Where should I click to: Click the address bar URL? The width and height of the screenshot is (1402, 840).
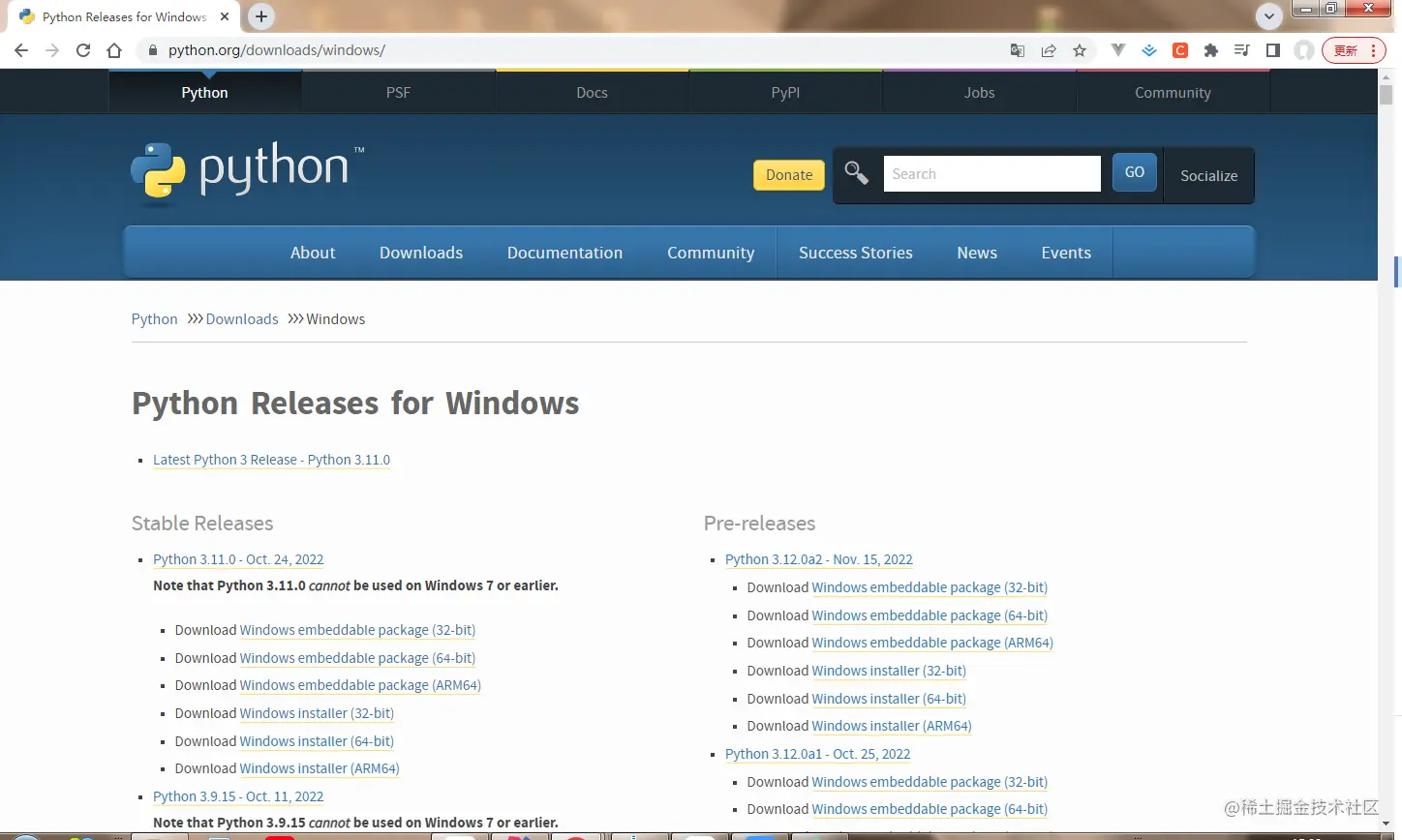point(277,50)
